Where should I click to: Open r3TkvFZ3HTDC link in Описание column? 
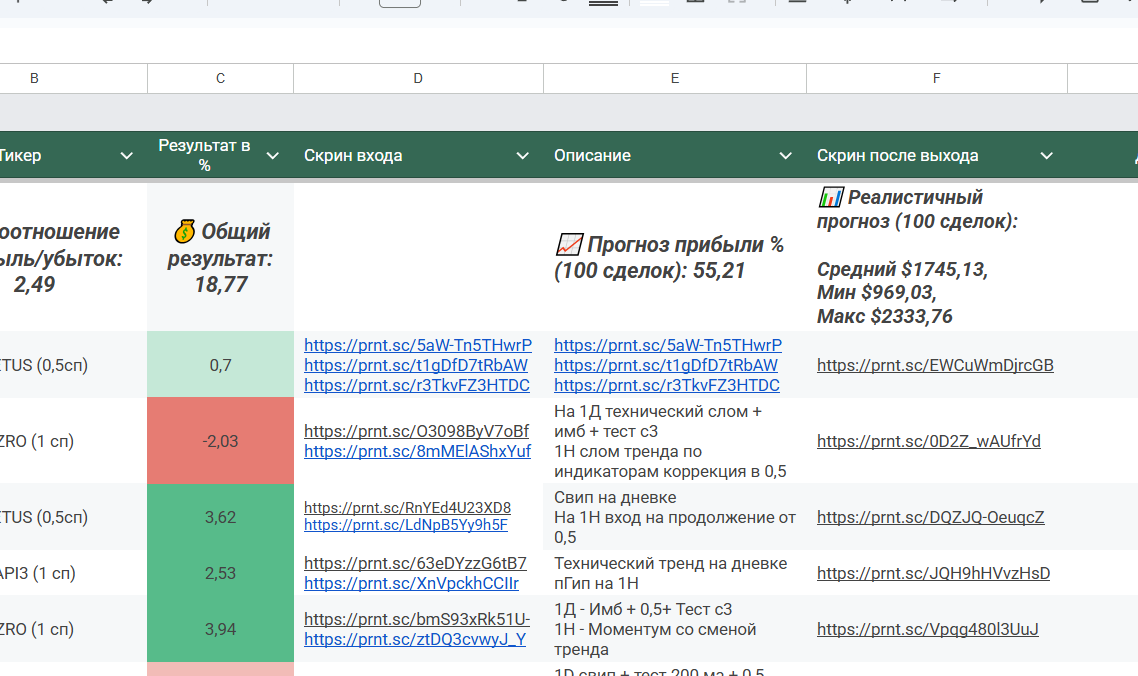coord(667,386)
